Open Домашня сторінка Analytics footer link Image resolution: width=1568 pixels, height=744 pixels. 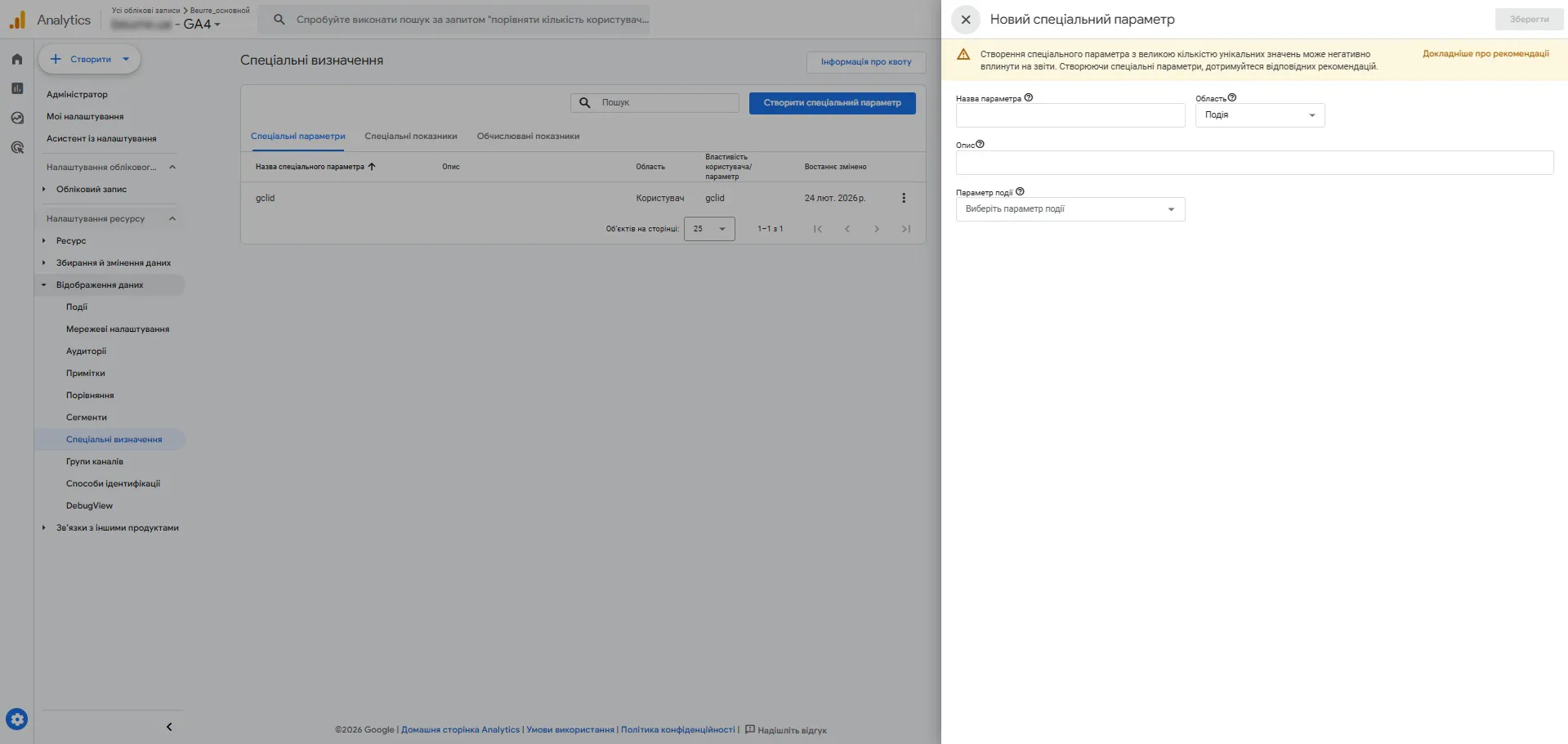coord(460,729)
